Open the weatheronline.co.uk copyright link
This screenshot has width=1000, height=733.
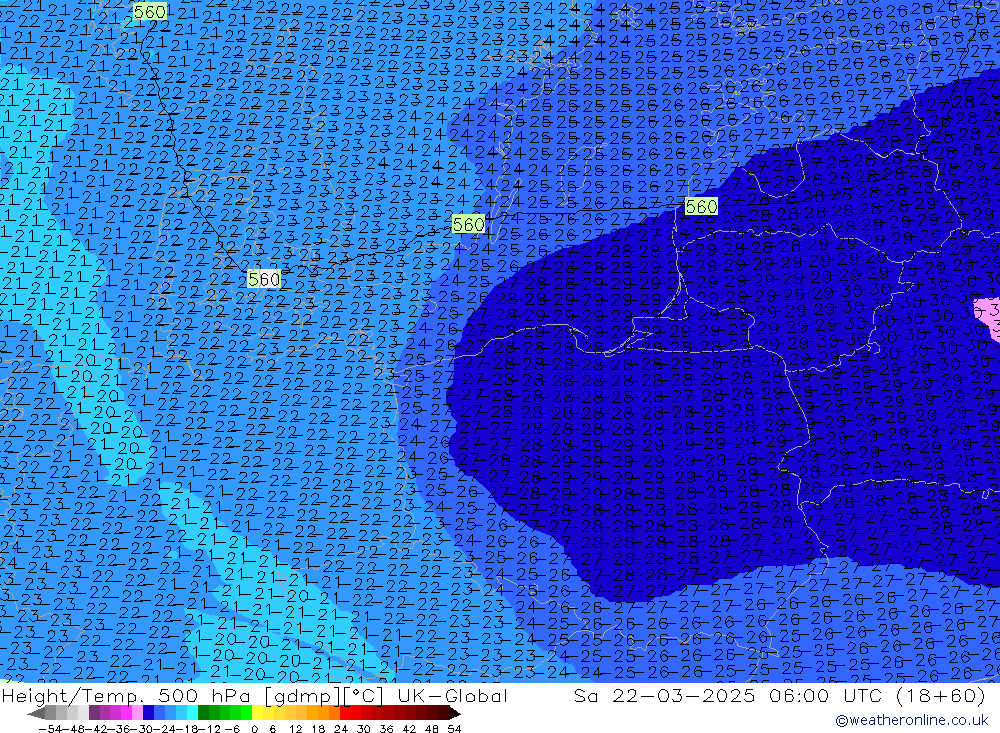[x=911, y=720]
